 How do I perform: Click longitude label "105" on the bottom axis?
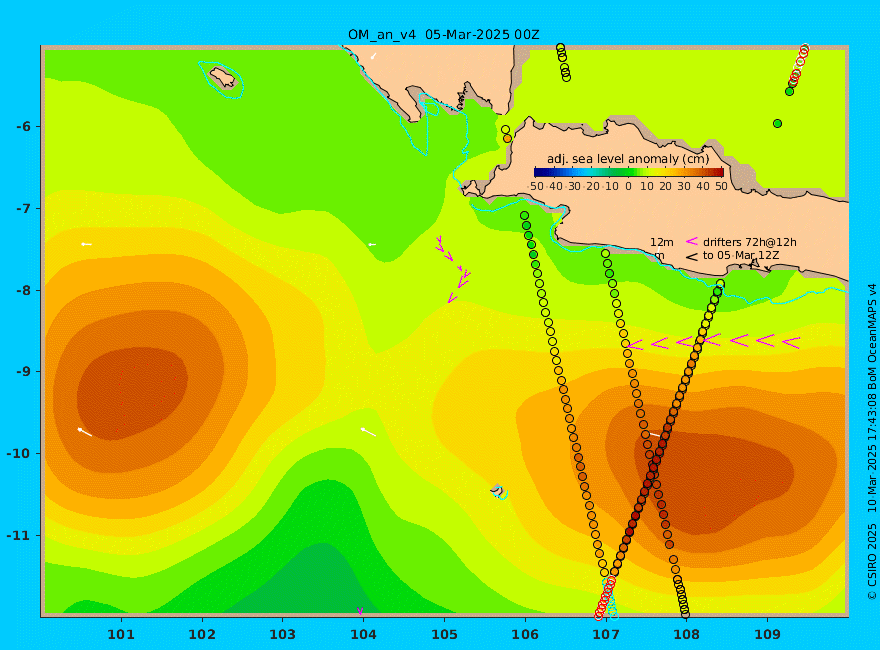[x=444, y=634]
